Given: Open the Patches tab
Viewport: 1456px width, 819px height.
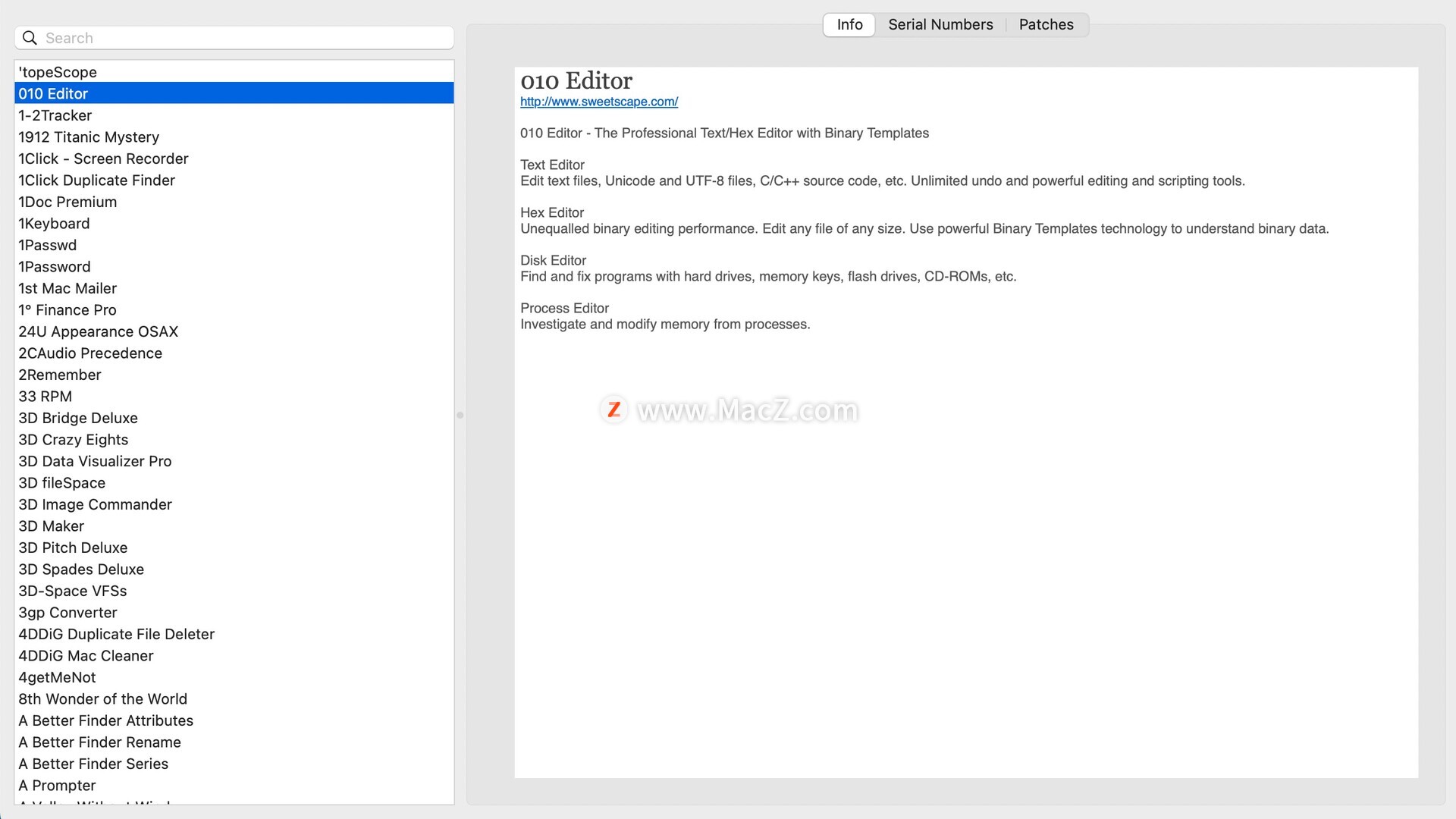Looking at the screenshot, I should (x=1046, y=25).
